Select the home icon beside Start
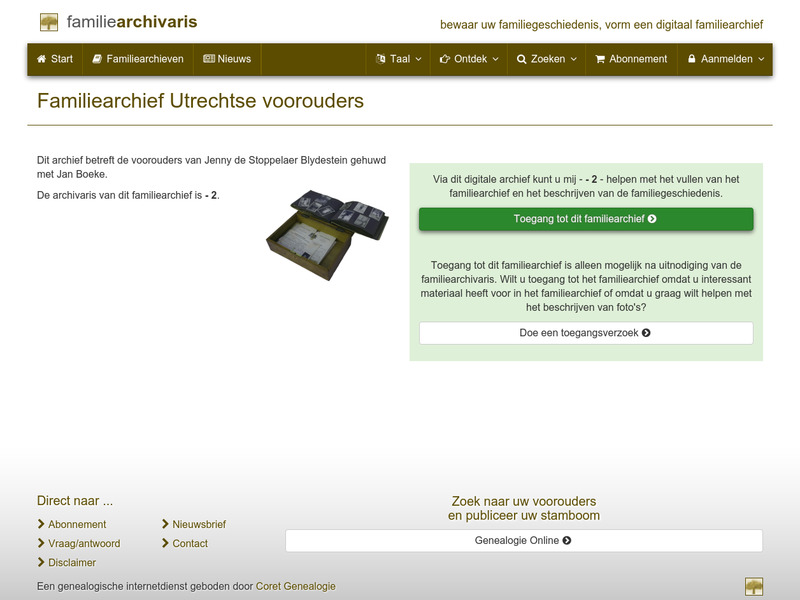The height and width of the screenshot is (600, 800). pos(40,59)
